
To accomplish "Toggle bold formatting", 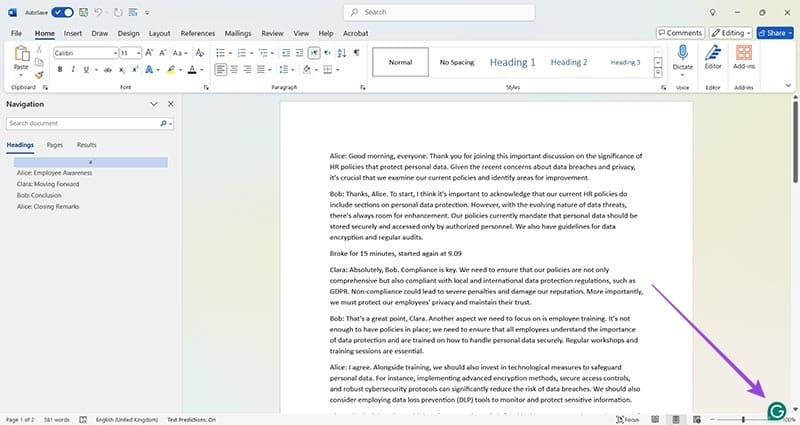I will tap(60, 70).
